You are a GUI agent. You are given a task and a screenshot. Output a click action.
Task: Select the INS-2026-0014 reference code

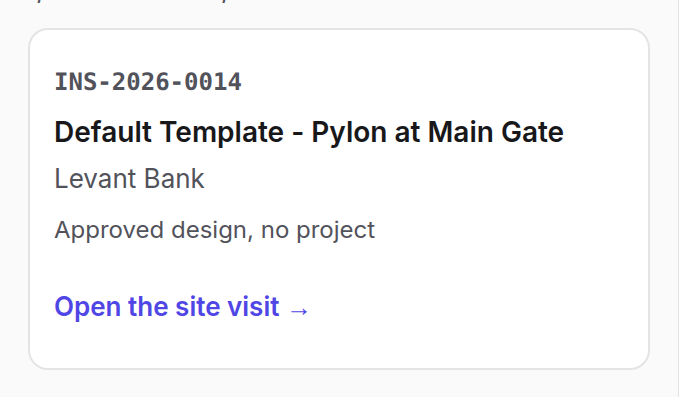148,82
